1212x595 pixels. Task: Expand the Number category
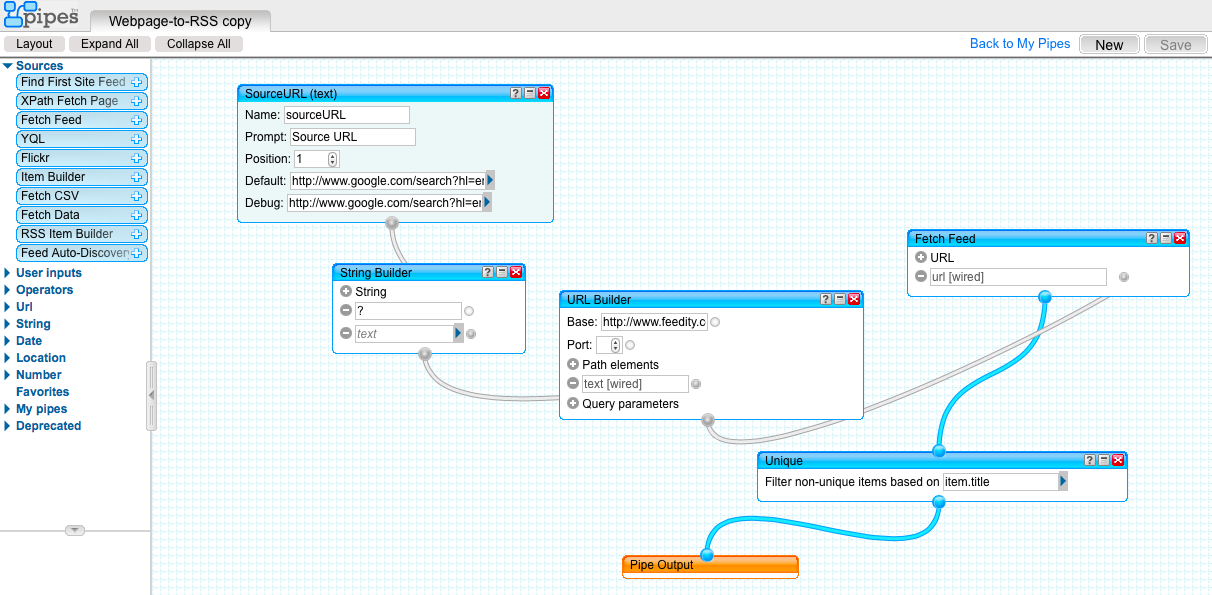[x=8, y=375]
